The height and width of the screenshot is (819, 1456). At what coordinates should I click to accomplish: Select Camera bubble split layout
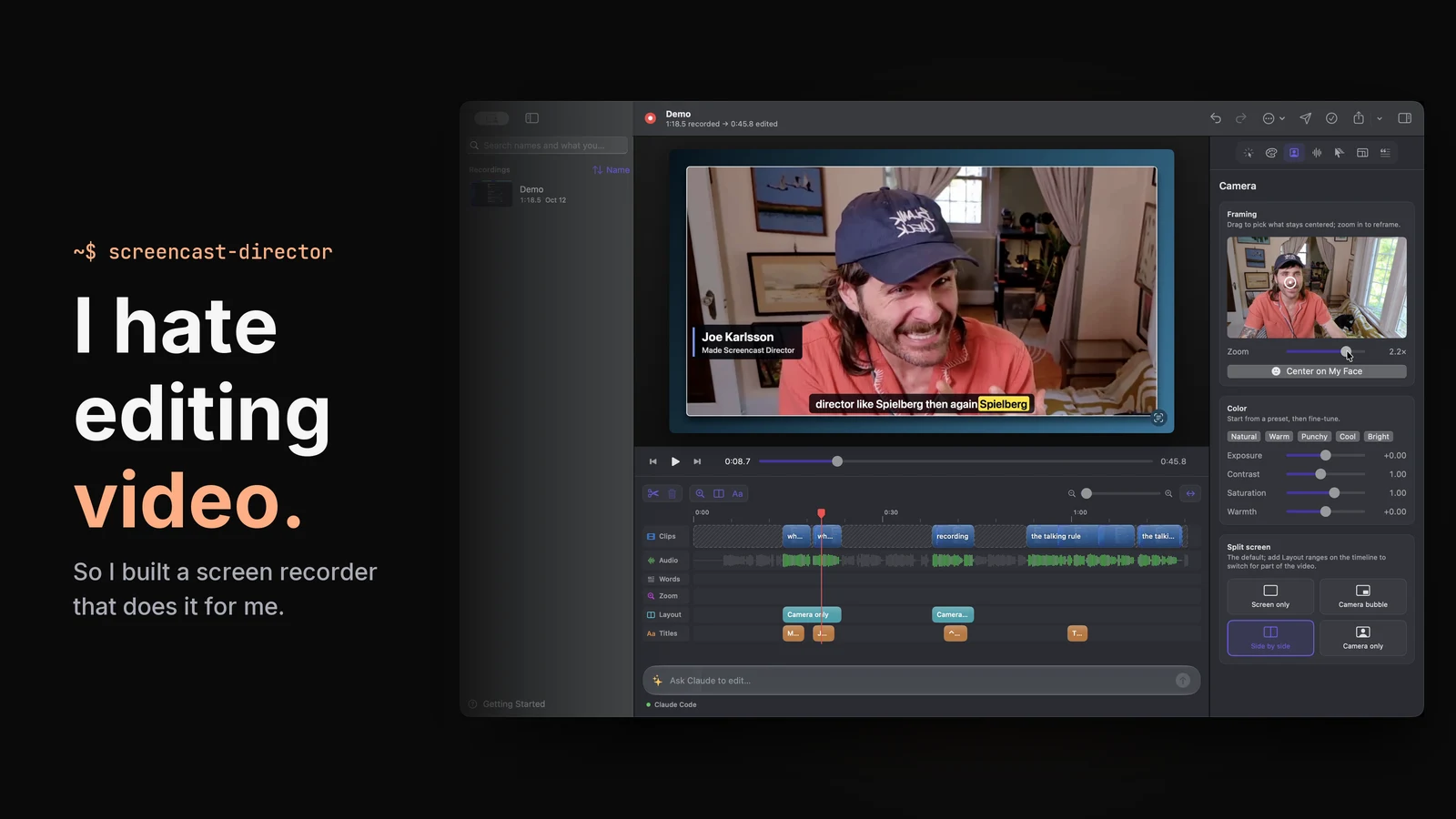point(1363,596)
